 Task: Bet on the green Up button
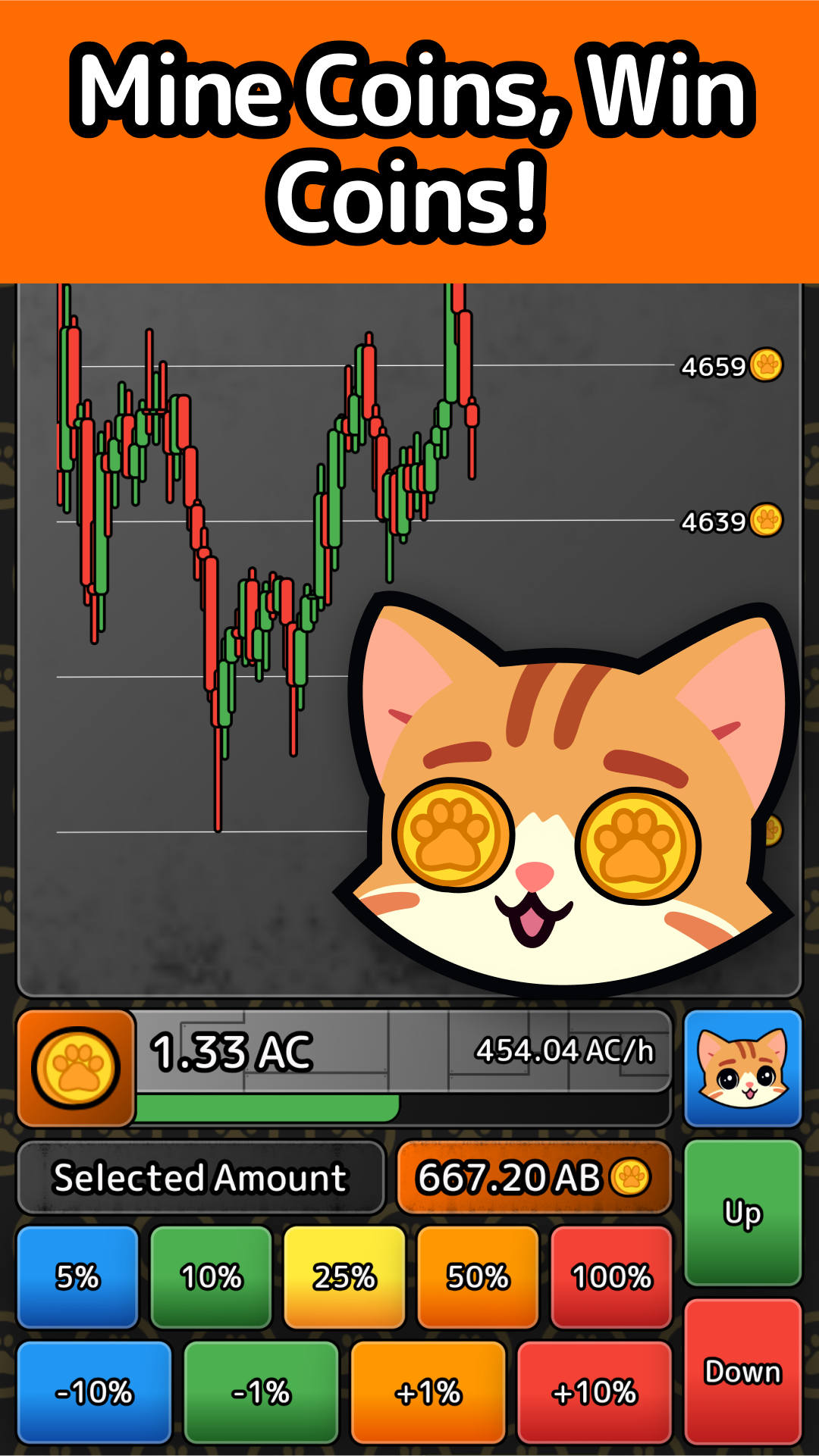click(742, 1213)
